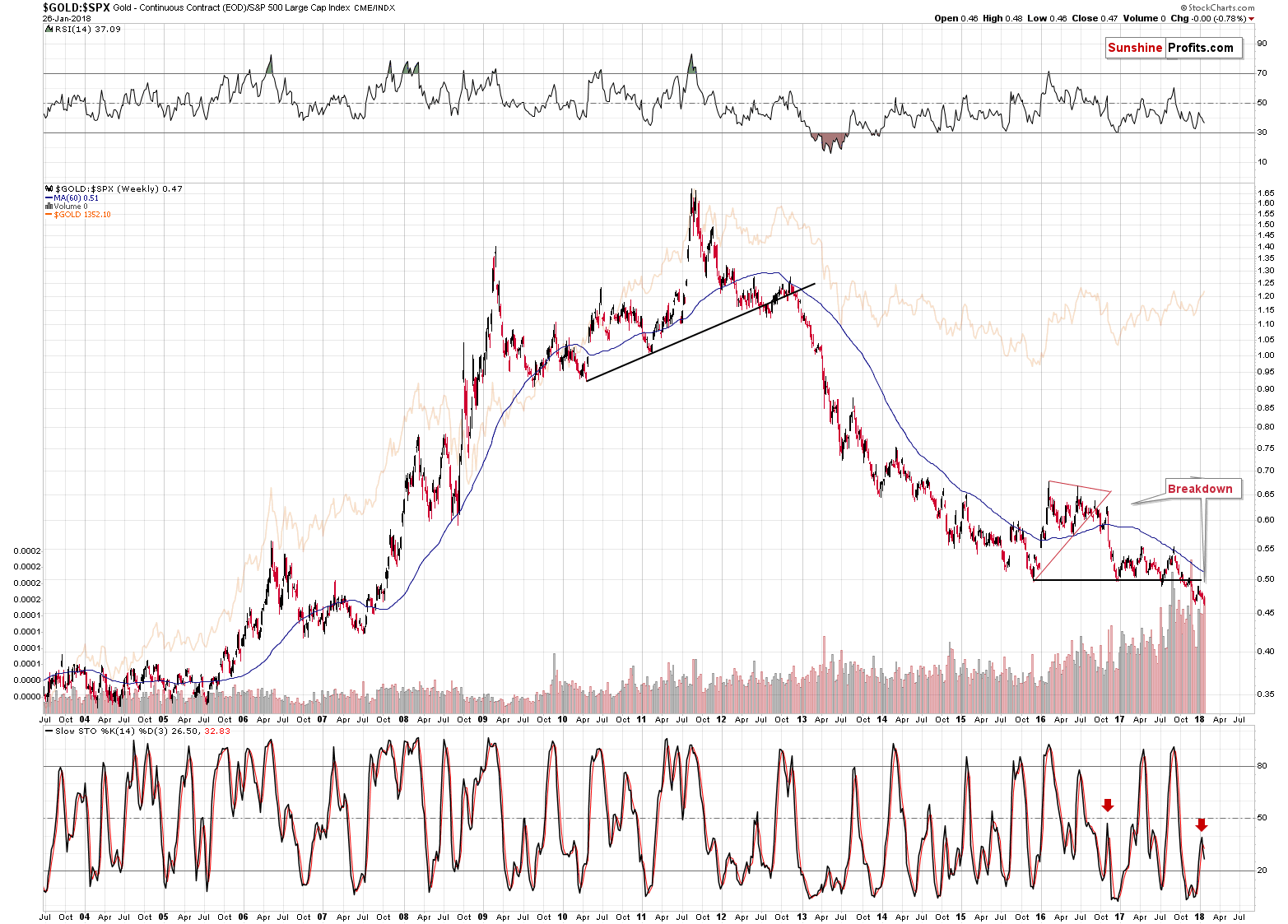Click the 30 label on RSI axis

[x=1262, y=132]
